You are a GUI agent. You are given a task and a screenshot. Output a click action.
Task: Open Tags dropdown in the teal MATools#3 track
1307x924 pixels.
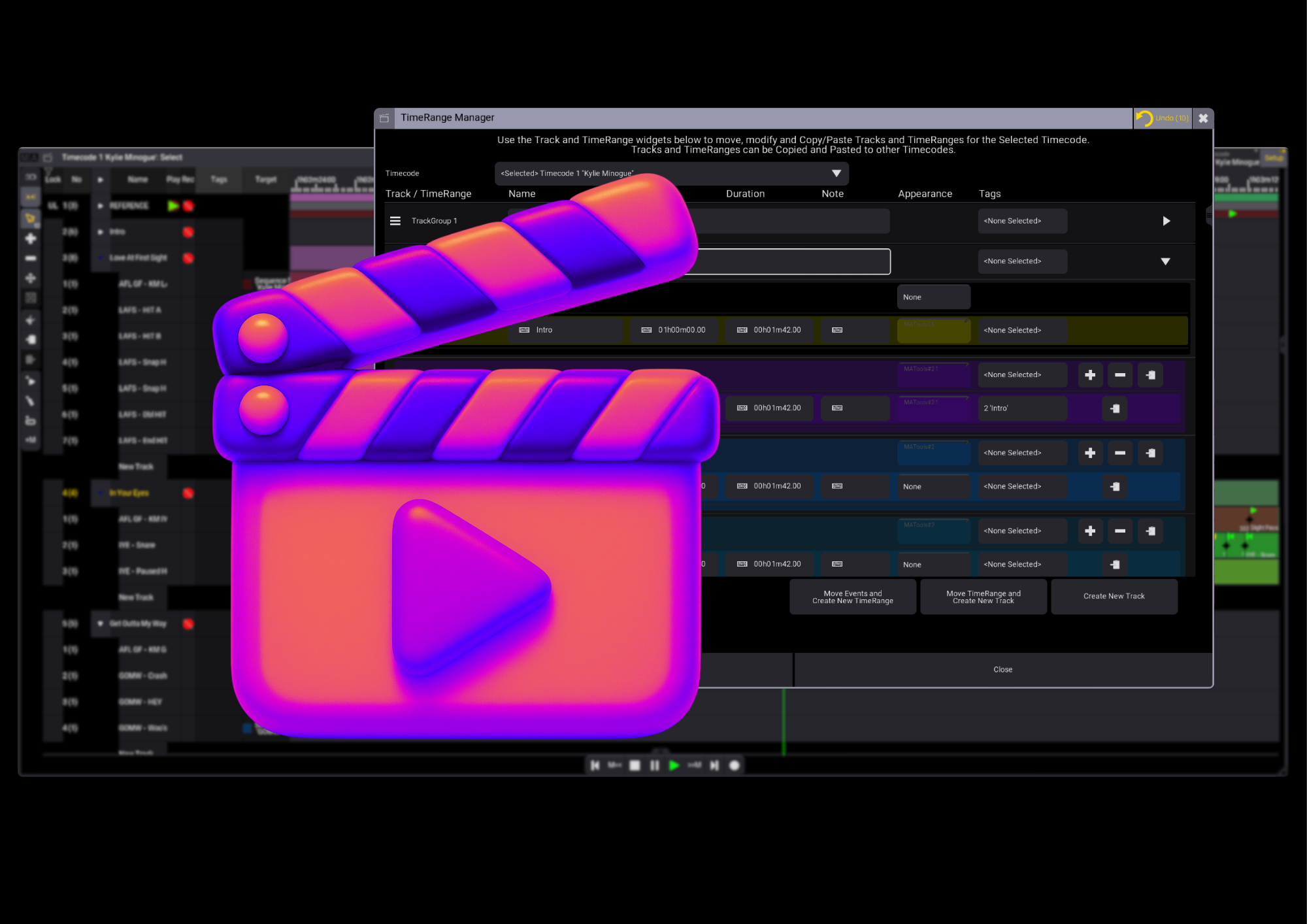click(1023, 531)
